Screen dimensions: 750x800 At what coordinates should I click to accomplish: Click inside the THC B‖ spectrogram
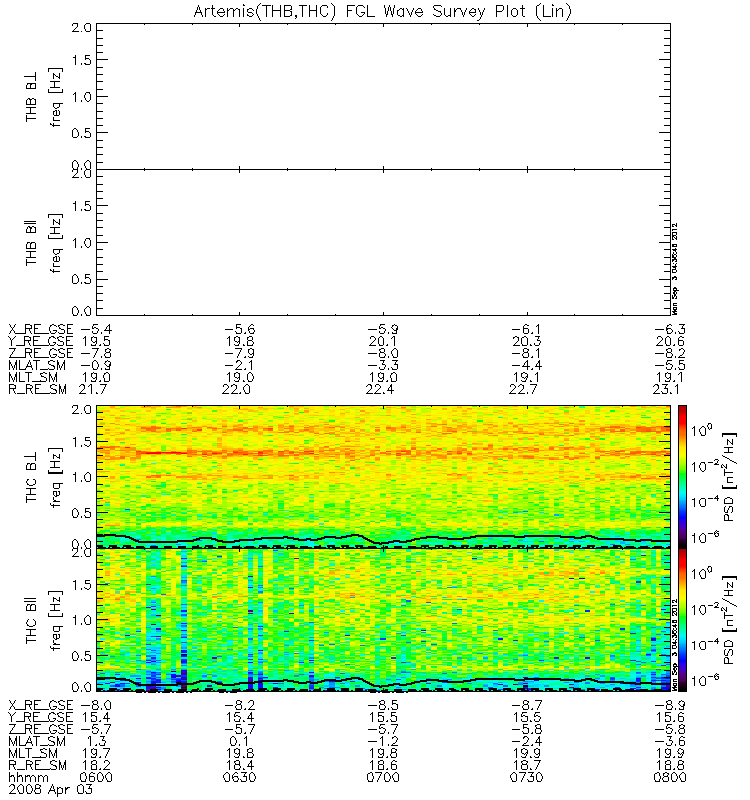(x=383, y=620)
